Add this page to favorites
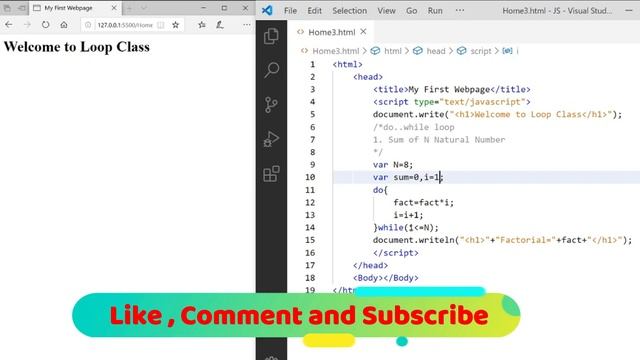 [176, 25]
